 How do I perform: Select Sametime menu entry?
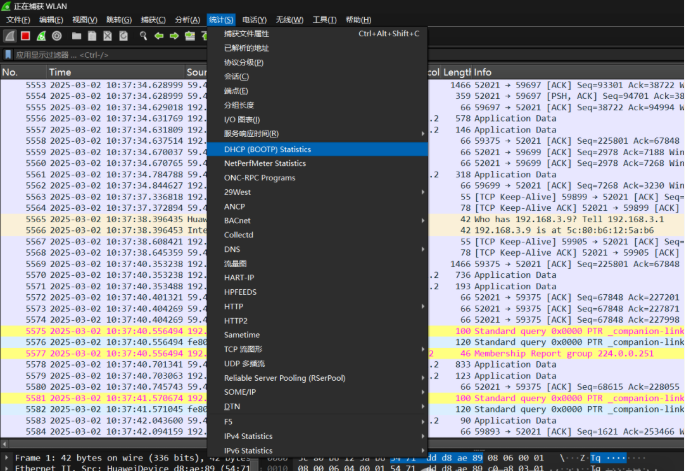click(317, 335)
